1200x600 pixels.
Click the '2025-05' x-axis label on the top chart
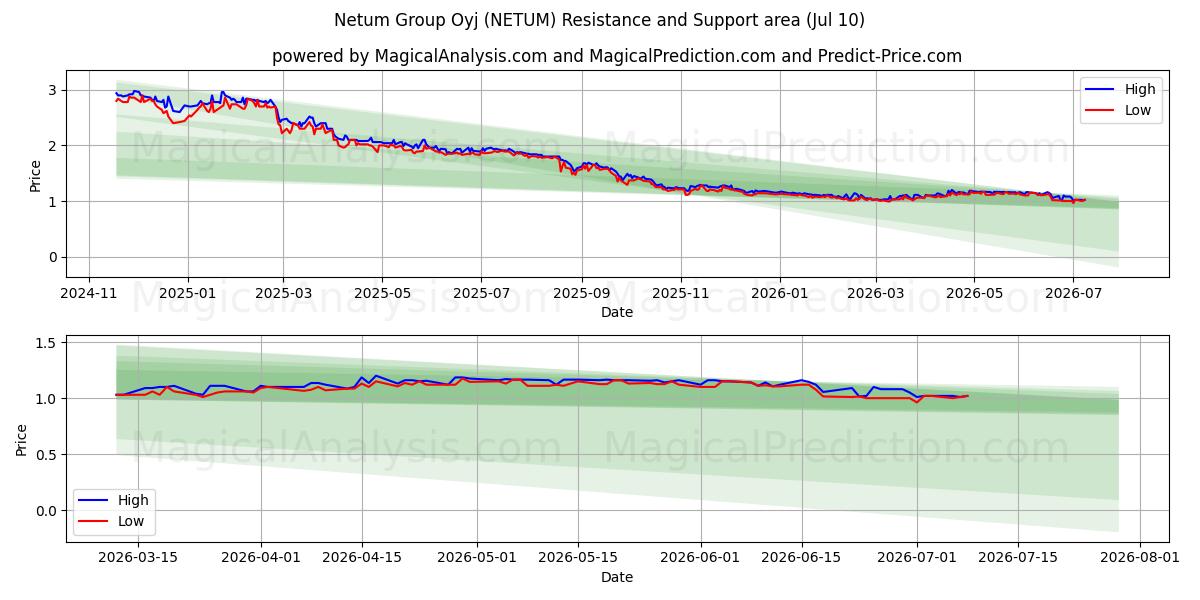[382, 294]
